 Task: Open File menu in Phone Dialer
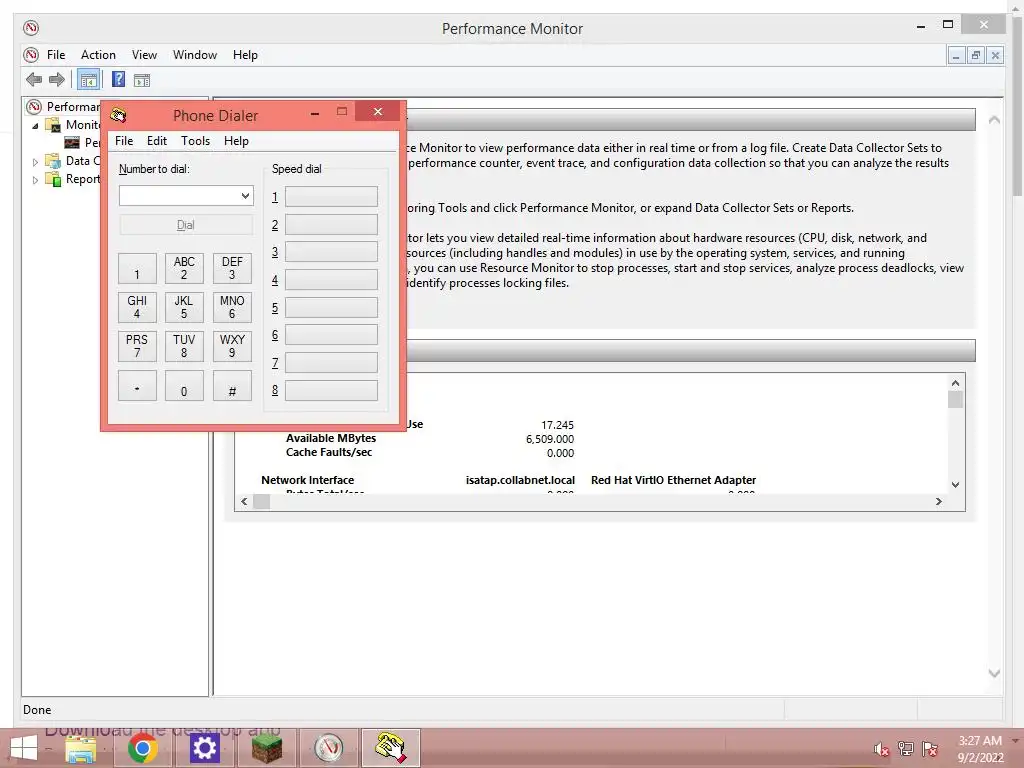coord(124,141)
